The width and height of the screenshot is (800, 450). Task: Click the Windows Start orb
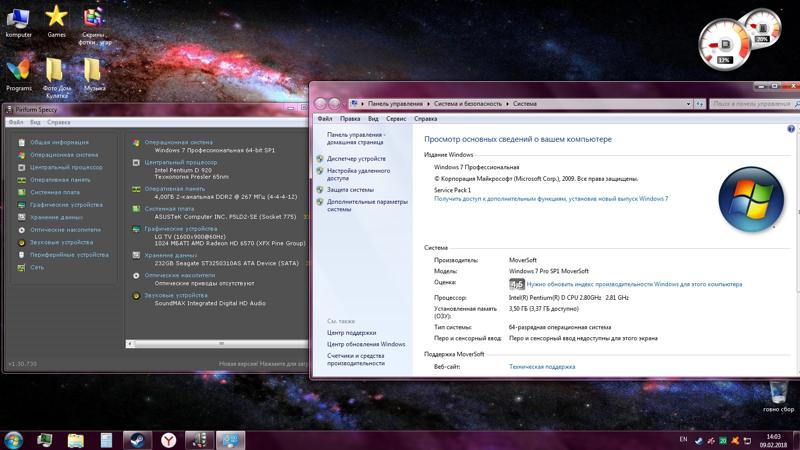[13, 440]
